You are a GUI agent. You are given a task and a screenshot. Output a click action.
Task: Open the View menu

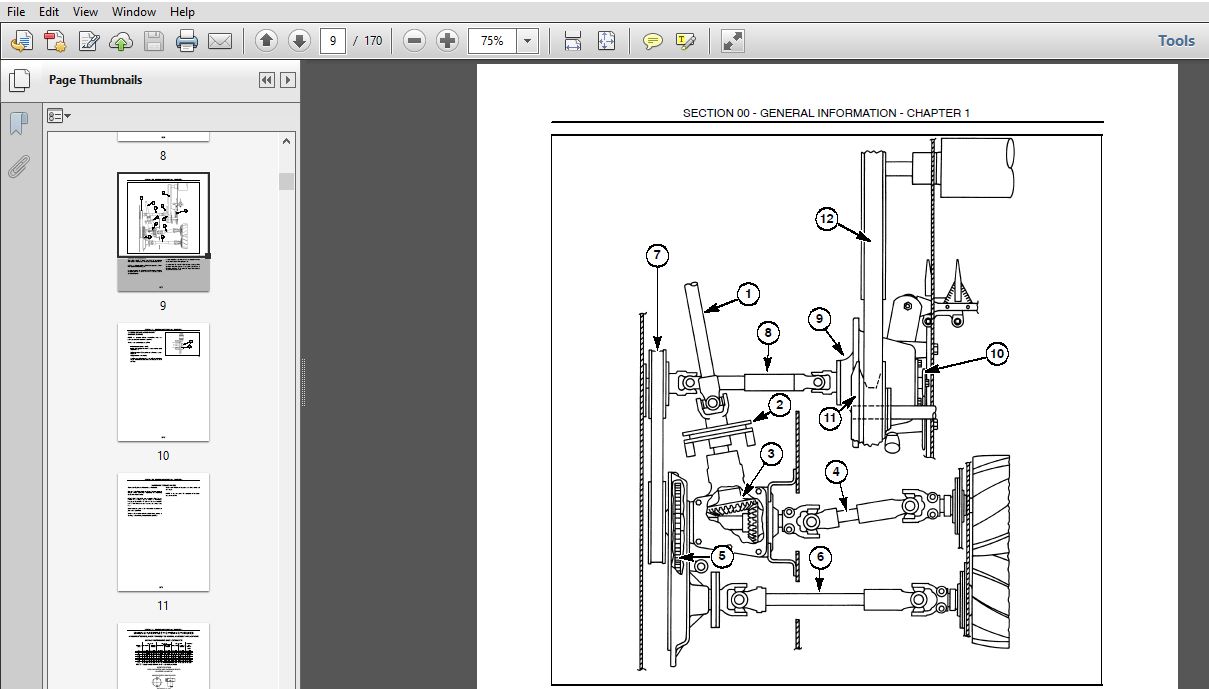86,12
